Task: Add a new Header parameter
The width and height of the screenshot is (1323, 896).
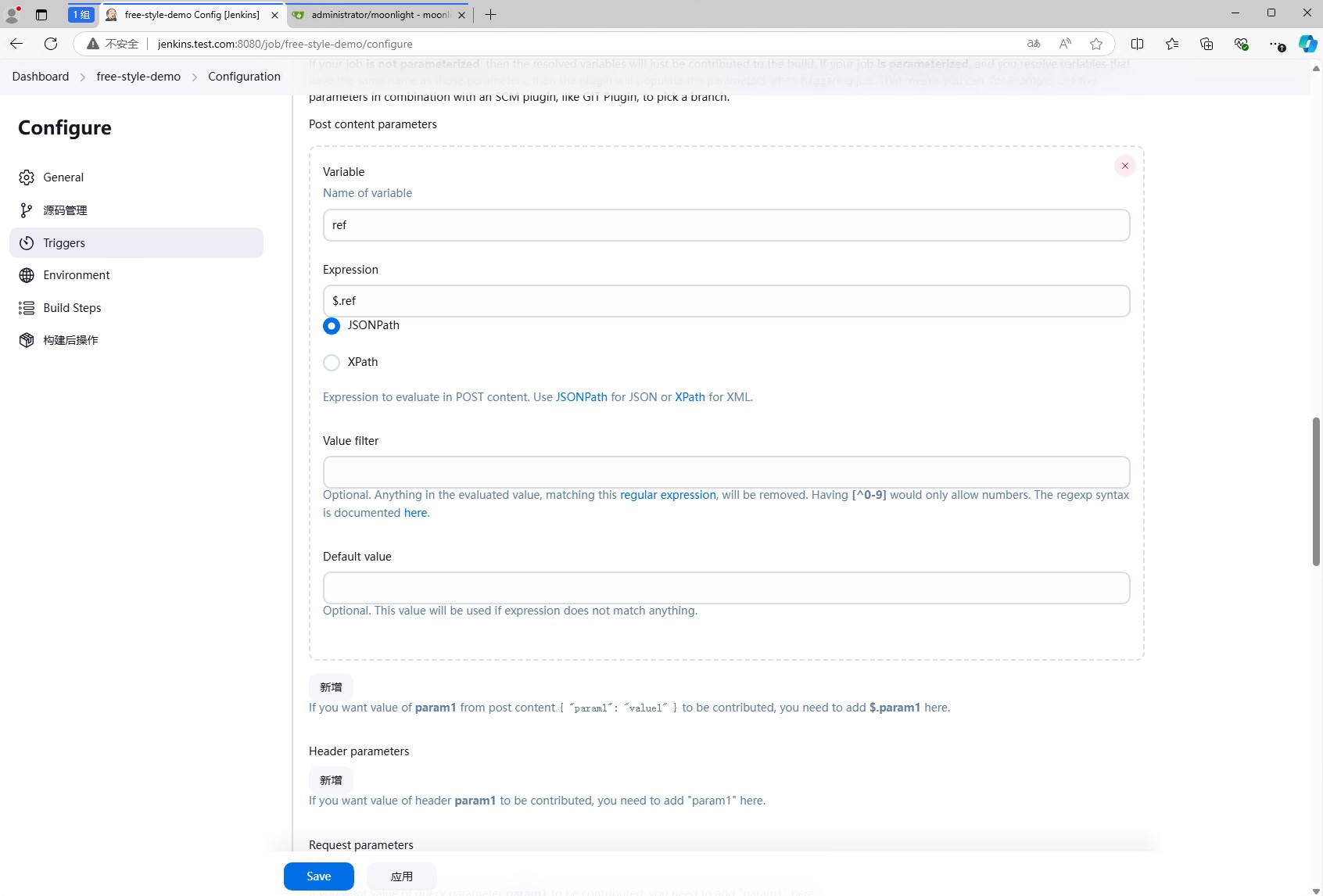Action: [x=331, y=780]
